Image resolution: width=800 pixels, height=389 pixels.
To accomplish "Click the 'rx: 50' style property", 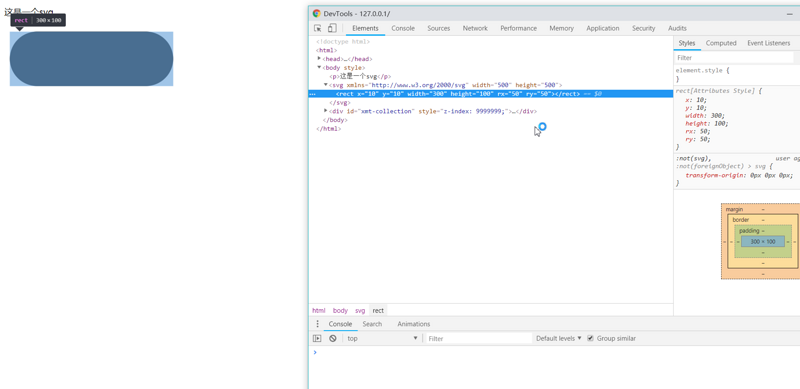I will pos(697,131).
